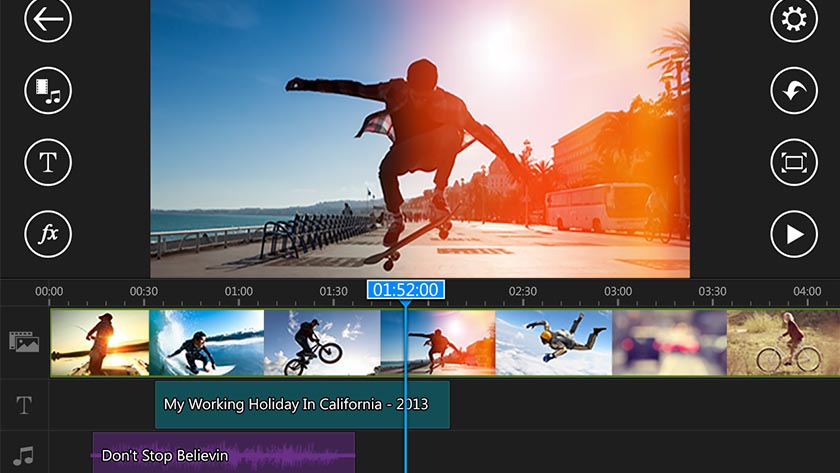Click the skateboarder video preview
Image resolution: width=840 pixels, height=473 pixels.
point(420,138)
